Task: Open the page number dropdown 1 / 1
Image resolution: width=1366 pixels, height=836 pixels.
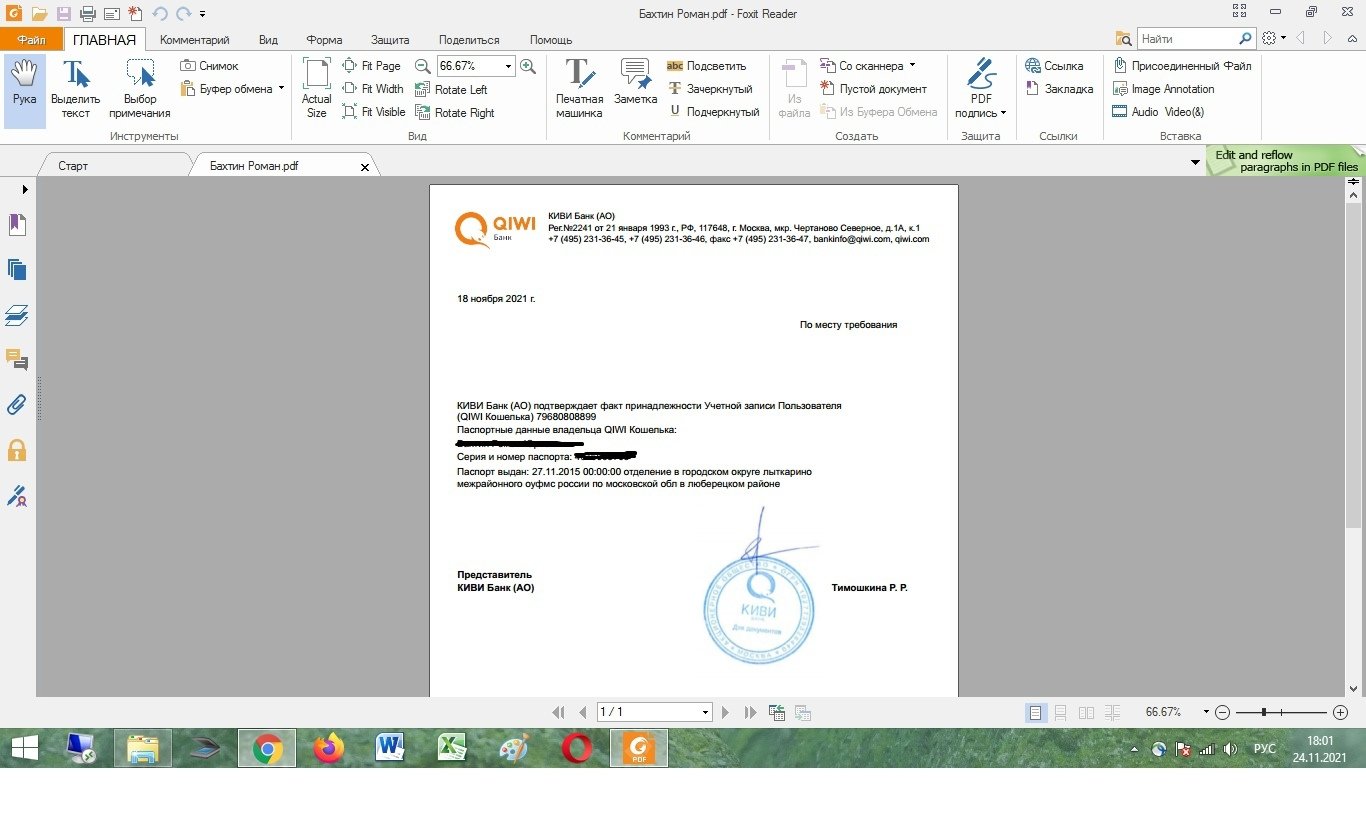Action: 705,713
